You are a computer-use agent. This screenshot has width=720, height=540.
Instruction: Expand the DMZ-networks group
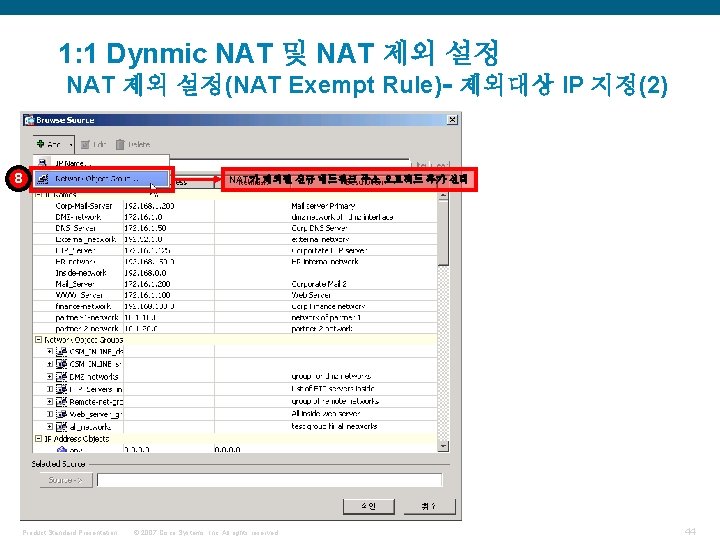50,377
